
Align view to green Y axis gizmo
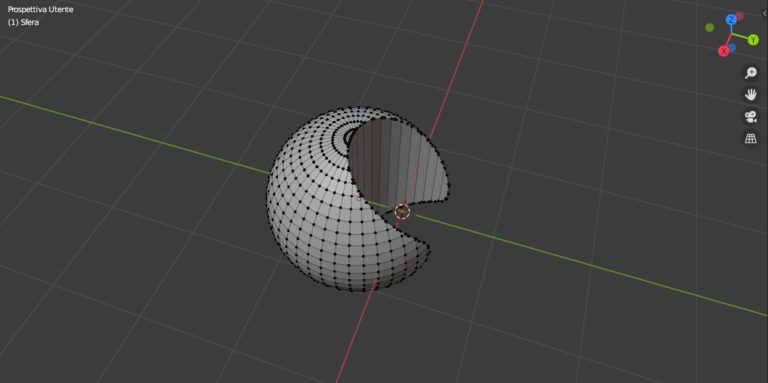(x=753, y=40)
